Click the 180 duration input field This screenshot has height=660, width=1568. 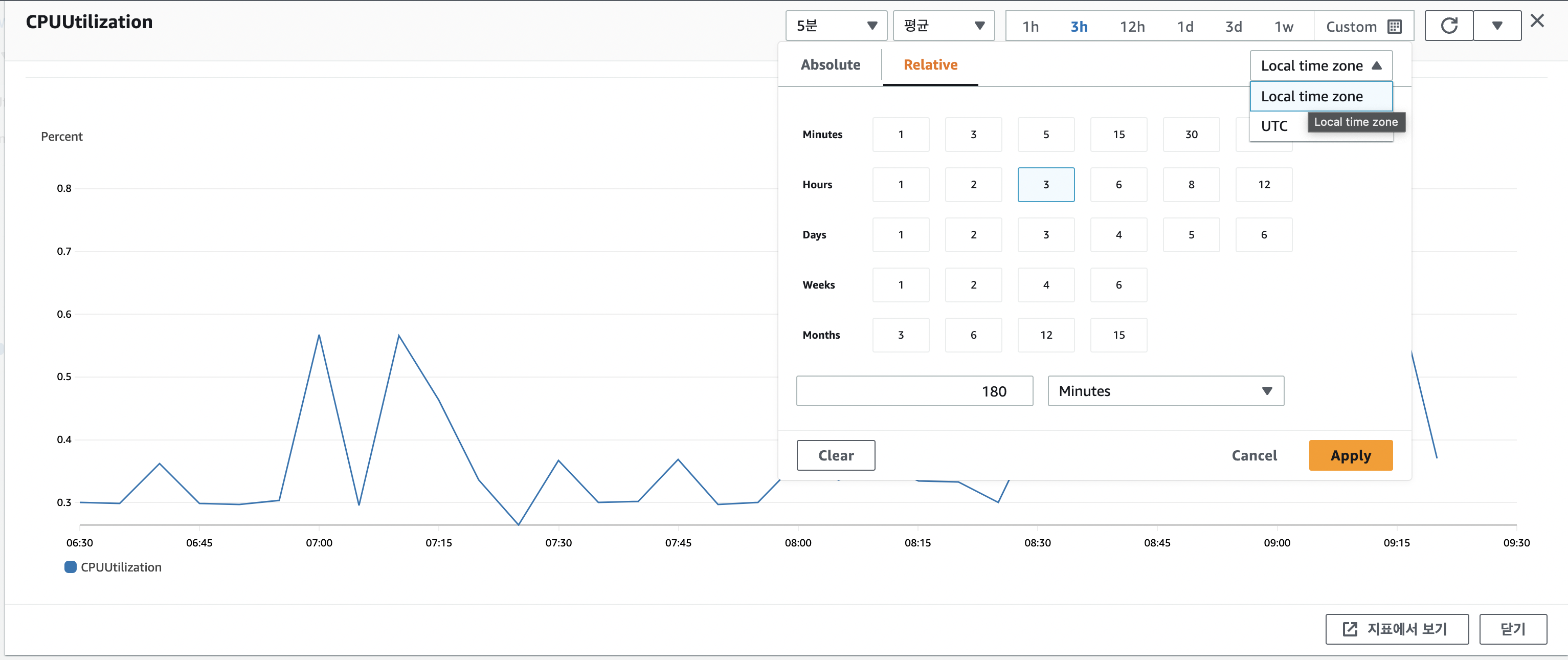pos(914,391)
